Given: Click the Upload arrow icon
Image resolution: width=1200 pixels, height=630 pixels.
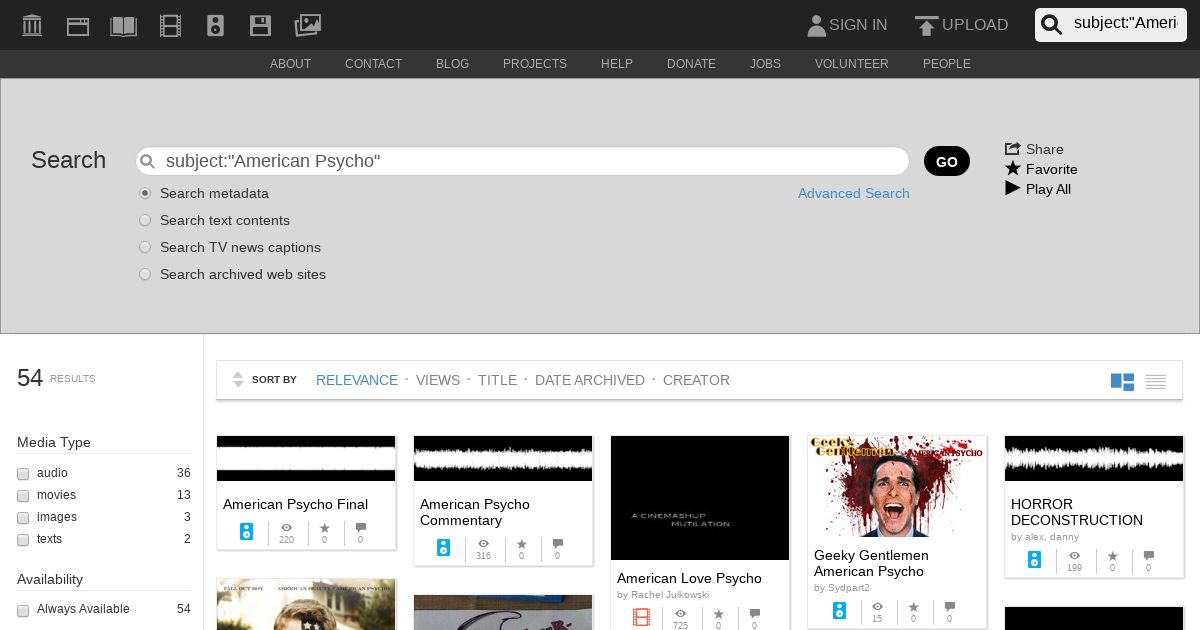Looking at the screenshot, I should [926, 25].
